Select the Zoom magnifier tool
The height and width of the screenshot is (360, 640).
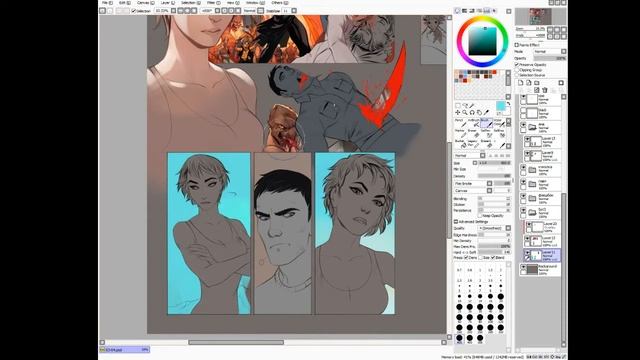[x=465, y=112]
